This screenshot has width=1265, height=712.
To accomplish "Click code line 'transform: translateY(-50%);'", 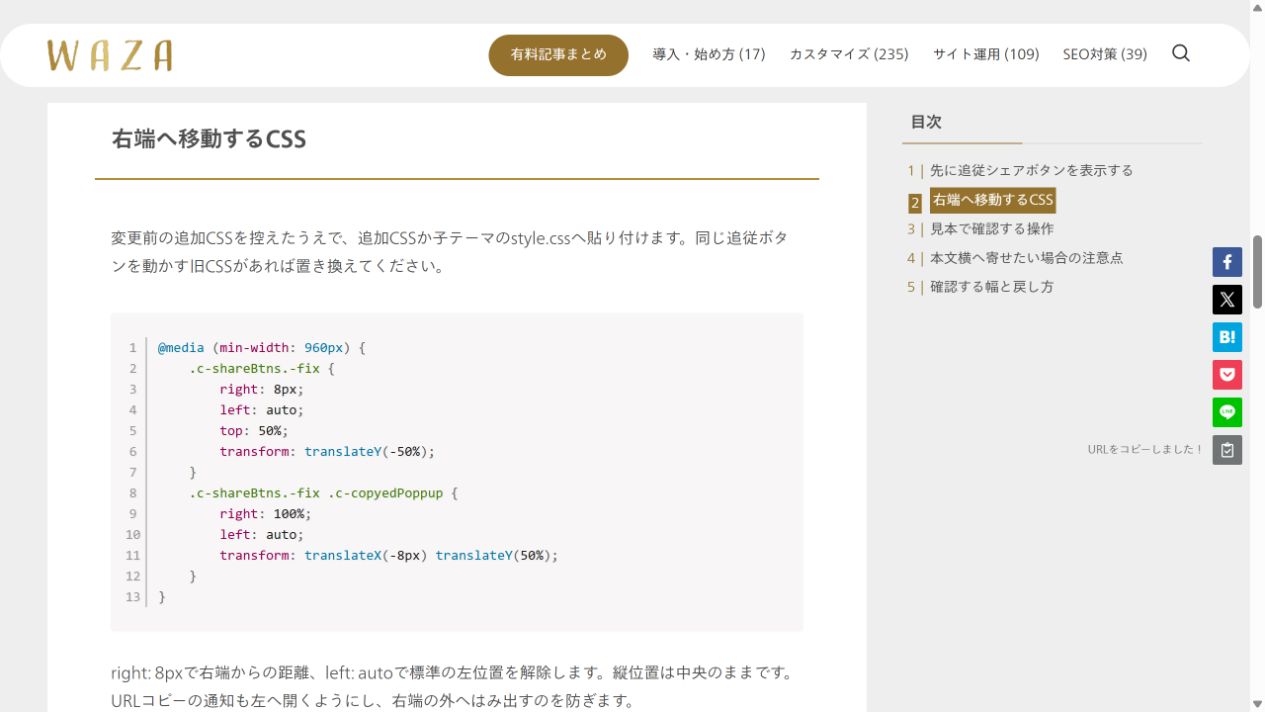I will [328, 452].
